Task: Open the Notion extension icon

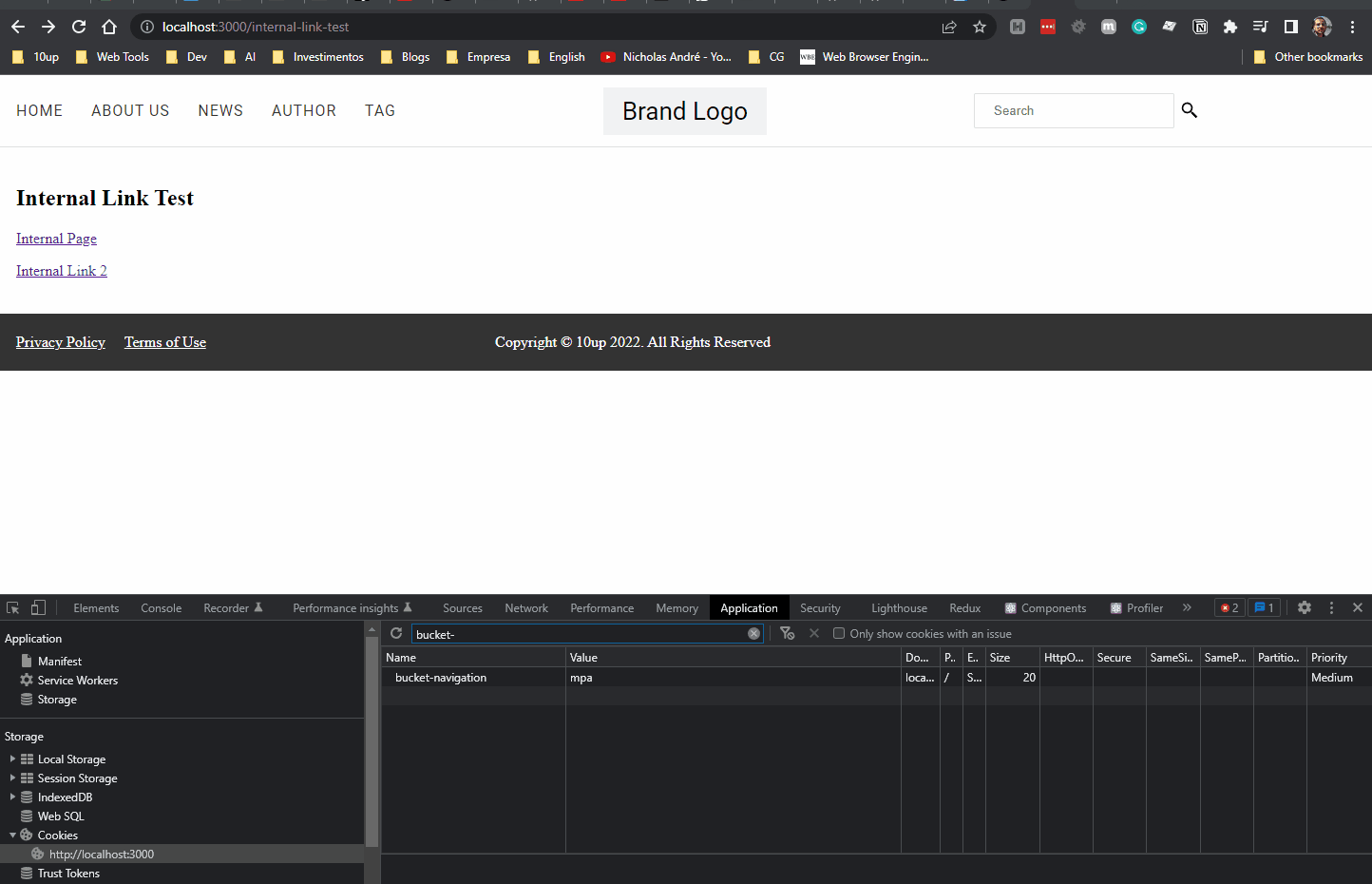Action: pyautogui.click(x=1200, y=27)
